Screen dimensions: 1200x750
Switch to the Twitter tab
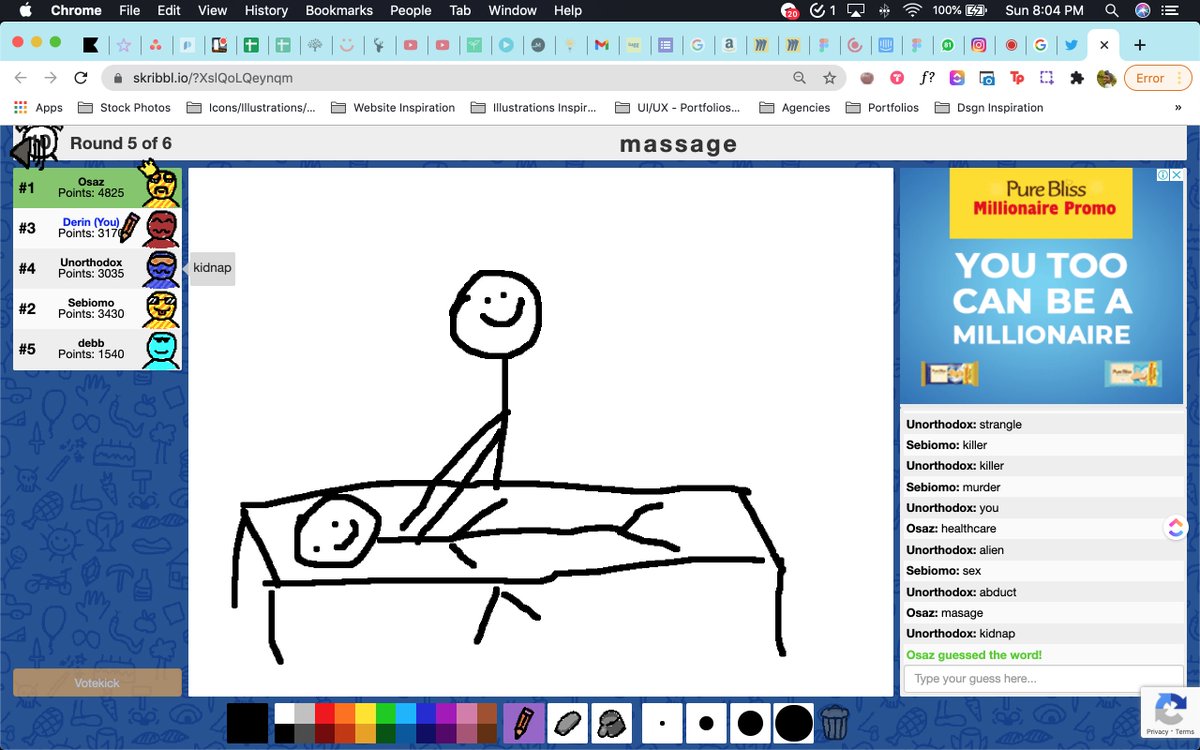(1071, 45)
